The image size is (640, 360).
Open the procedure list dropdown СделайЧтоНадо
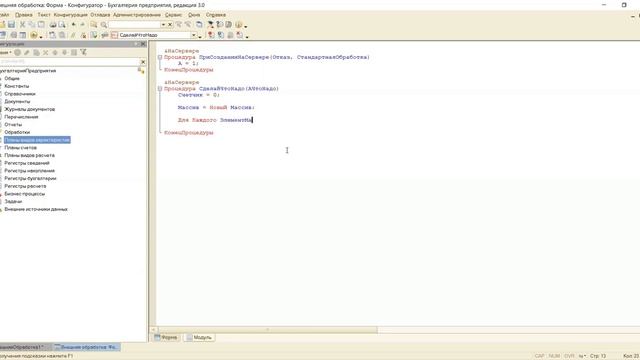[194, 35]
